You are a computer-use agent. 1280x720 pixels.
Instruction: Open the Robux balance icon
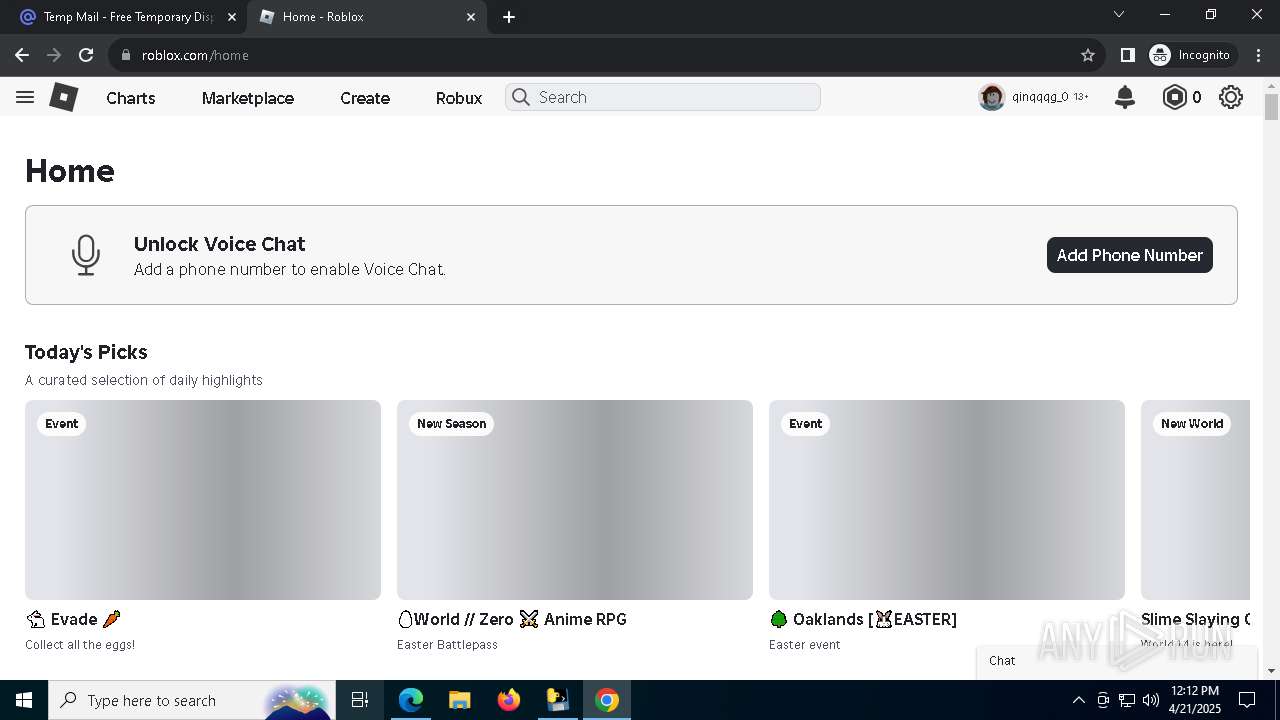1174,97
